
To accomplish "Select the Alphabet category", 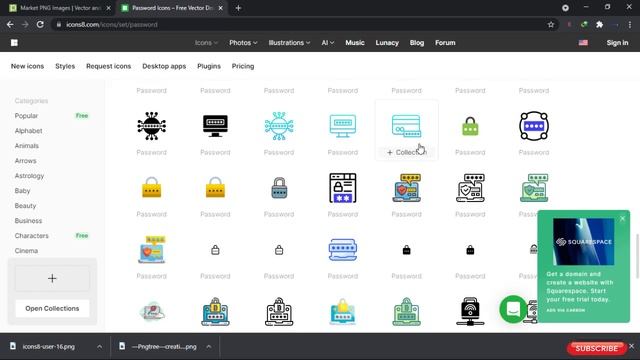I will coord(29,131).
